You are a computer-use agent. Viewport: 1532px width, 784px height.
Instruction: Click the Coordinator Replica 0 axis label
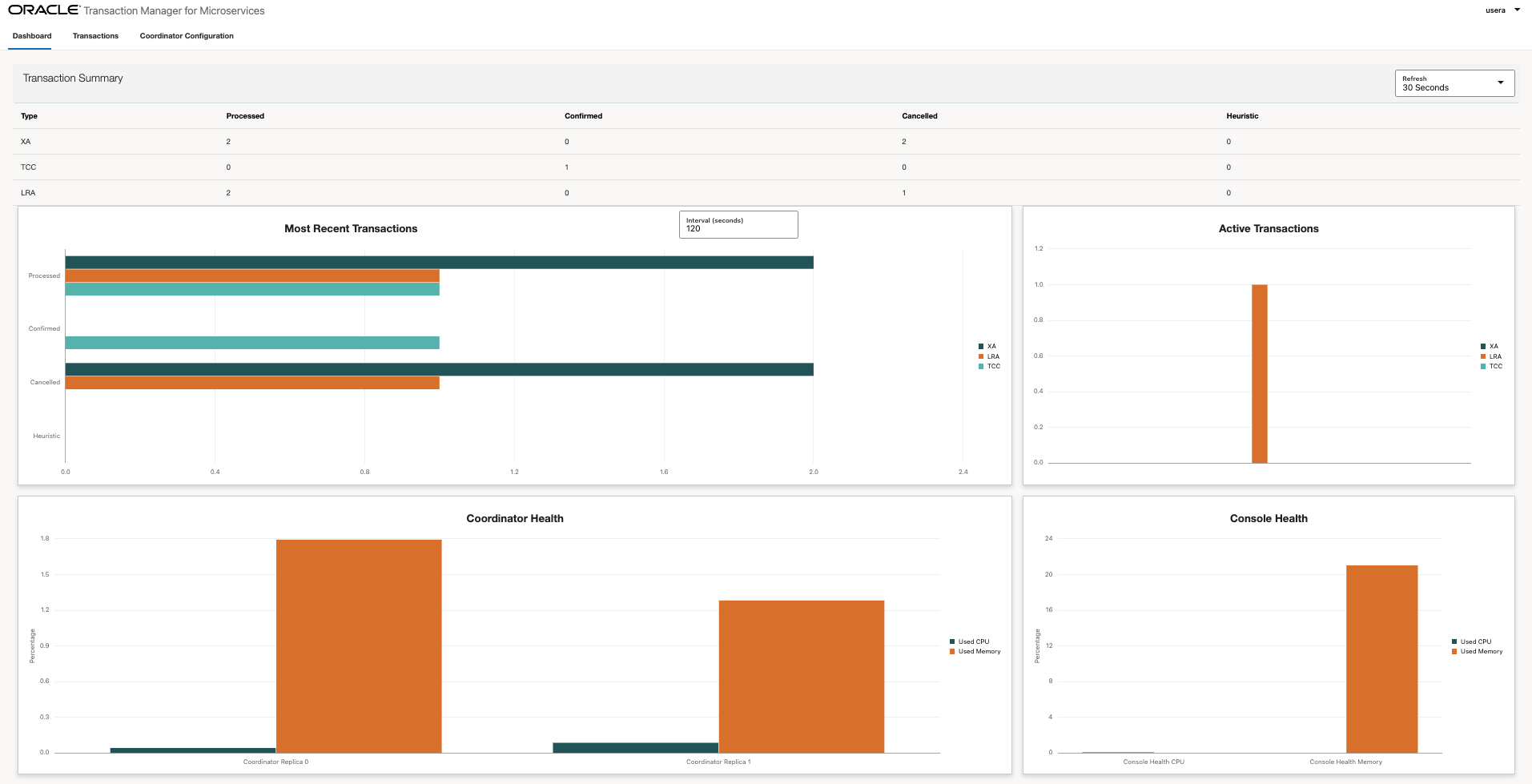tap(275, 762)
